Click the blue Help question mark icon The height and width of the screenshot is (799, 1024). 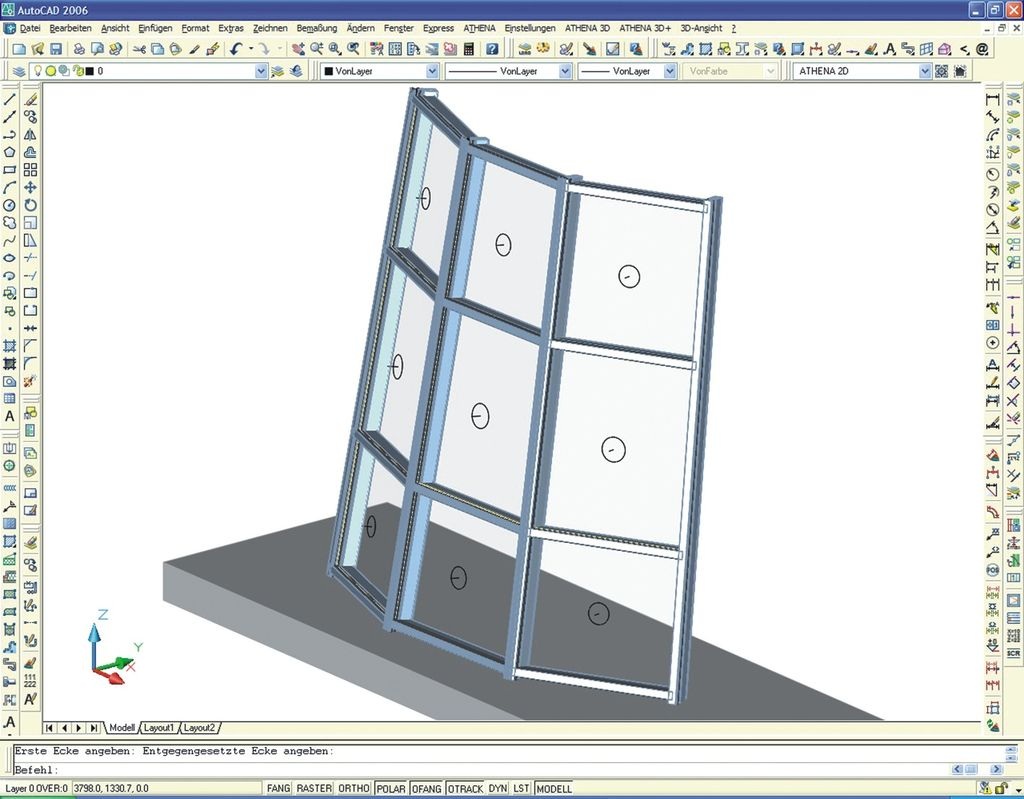pyautogui.click(x=492, y=49)
